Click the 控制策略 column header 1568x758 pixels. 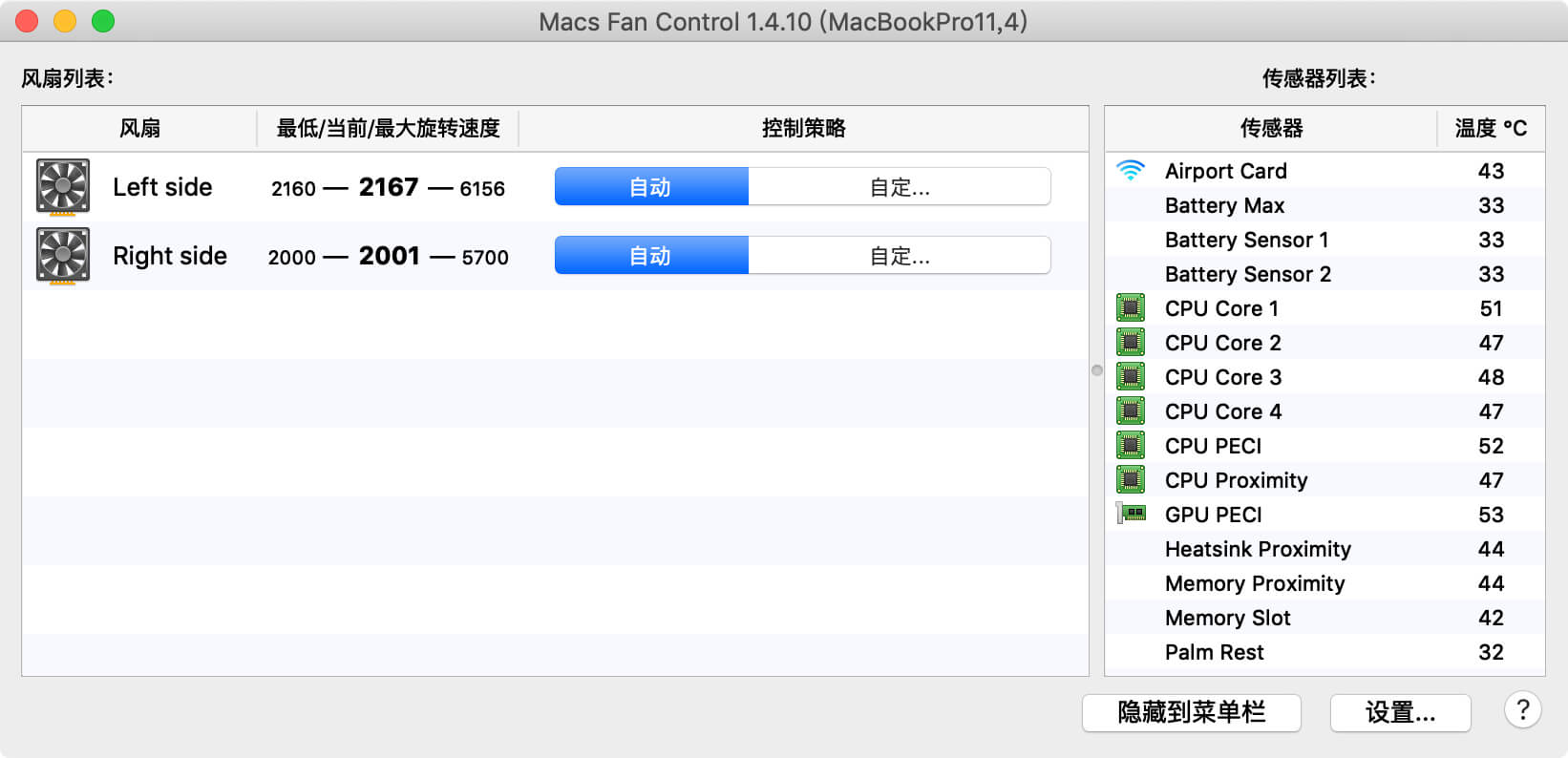[803, 128]
